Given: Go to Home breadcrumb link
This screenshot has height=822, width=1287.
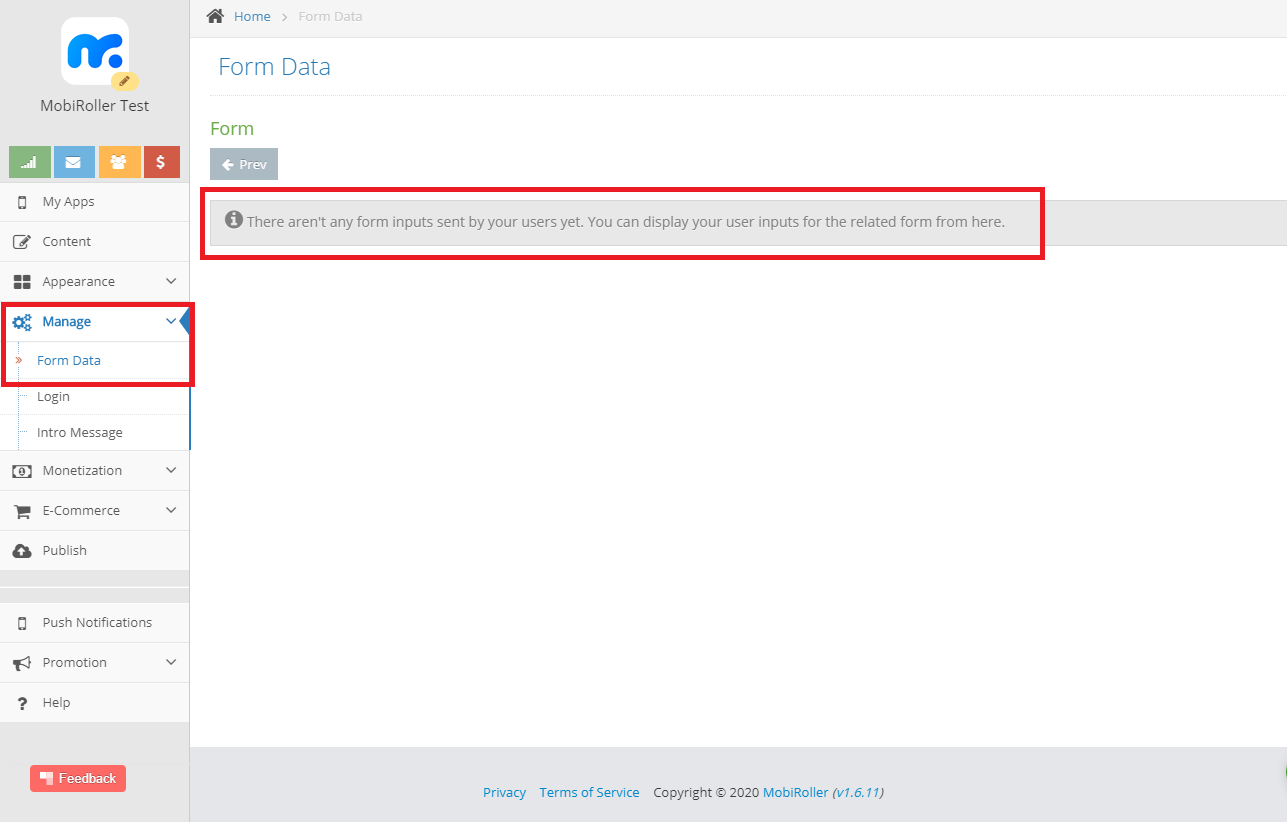Looking at the screenshot, I should click(252, 16).
